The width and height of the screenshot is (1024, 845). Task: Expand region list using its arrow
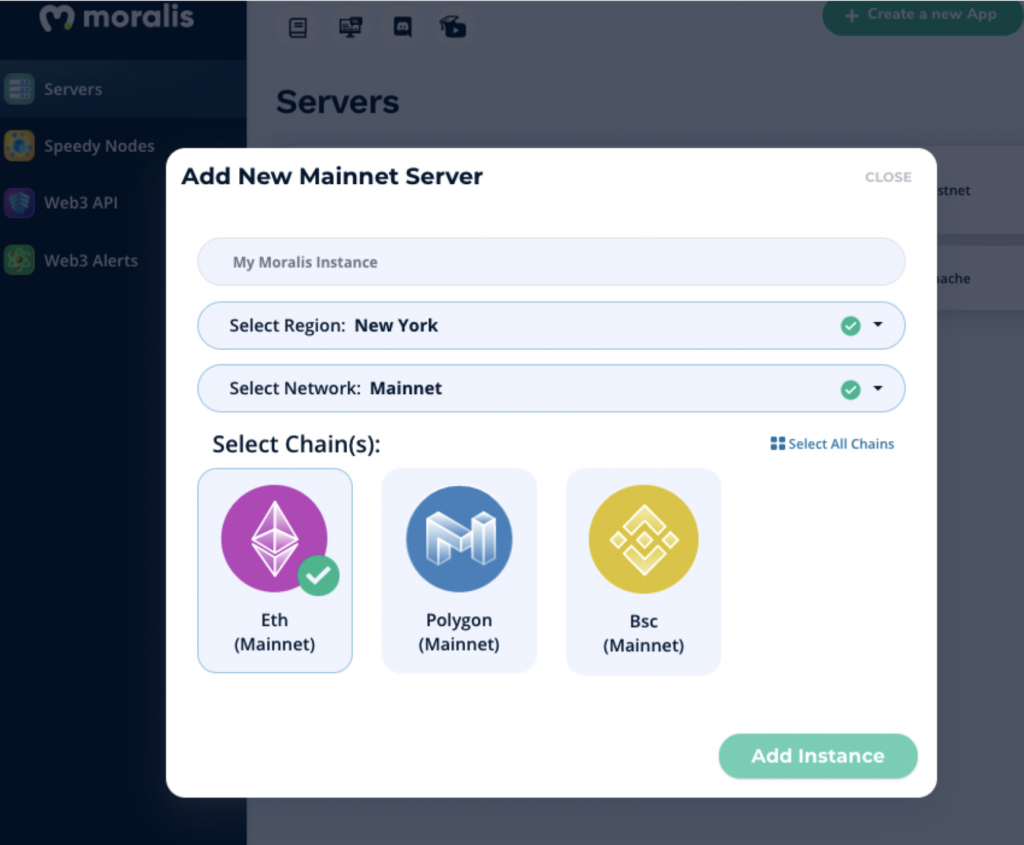[x=878, y=325]
